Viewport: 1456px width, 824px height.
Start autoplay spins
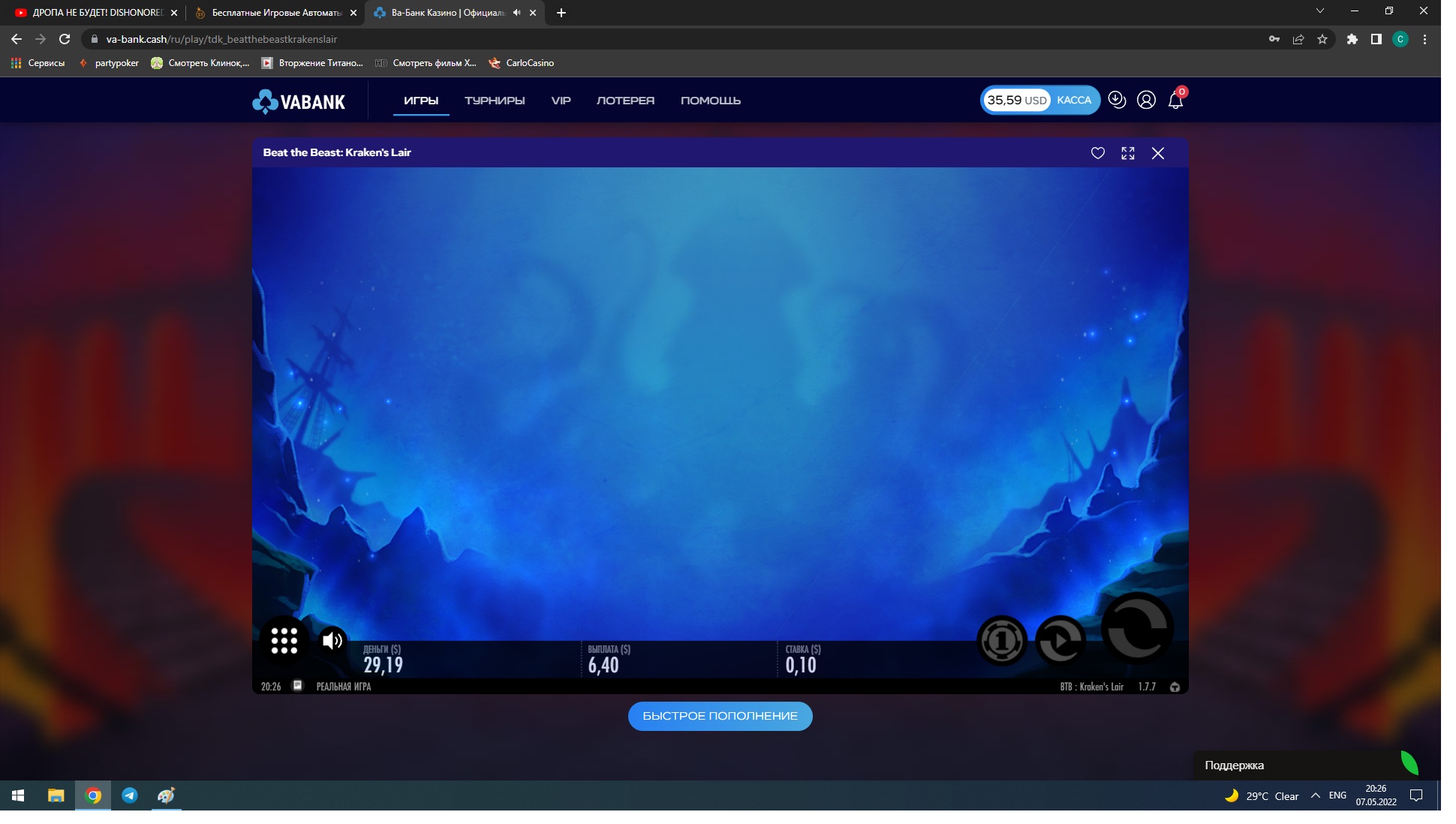point(1060,640)
